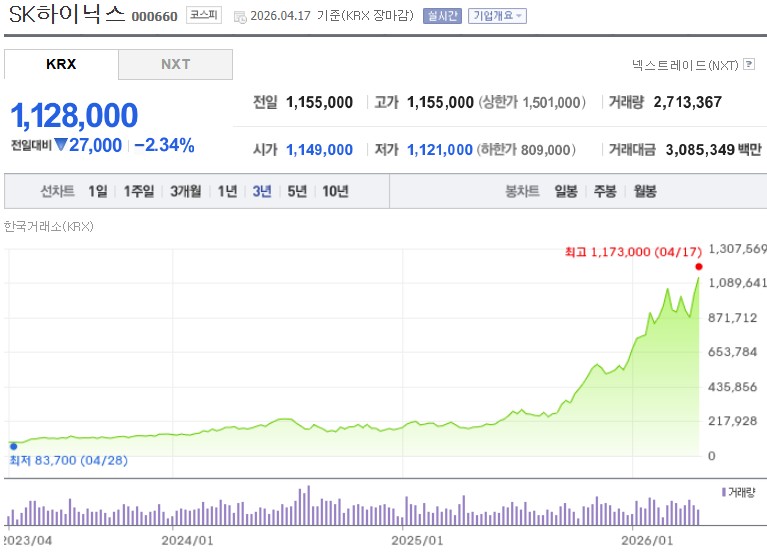Click the stock code 000660
Viewport: 767px width, 558px height.
(155, 17)
